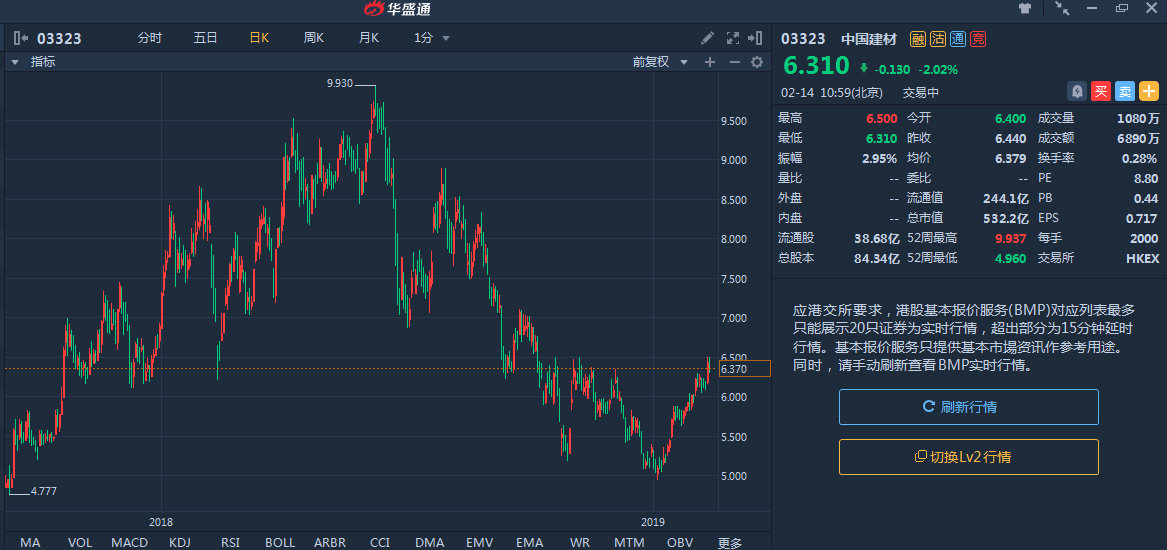Click the 6.370 price marker label
Viewport: 1167px width, 550px height.
[x=744, y=369]
